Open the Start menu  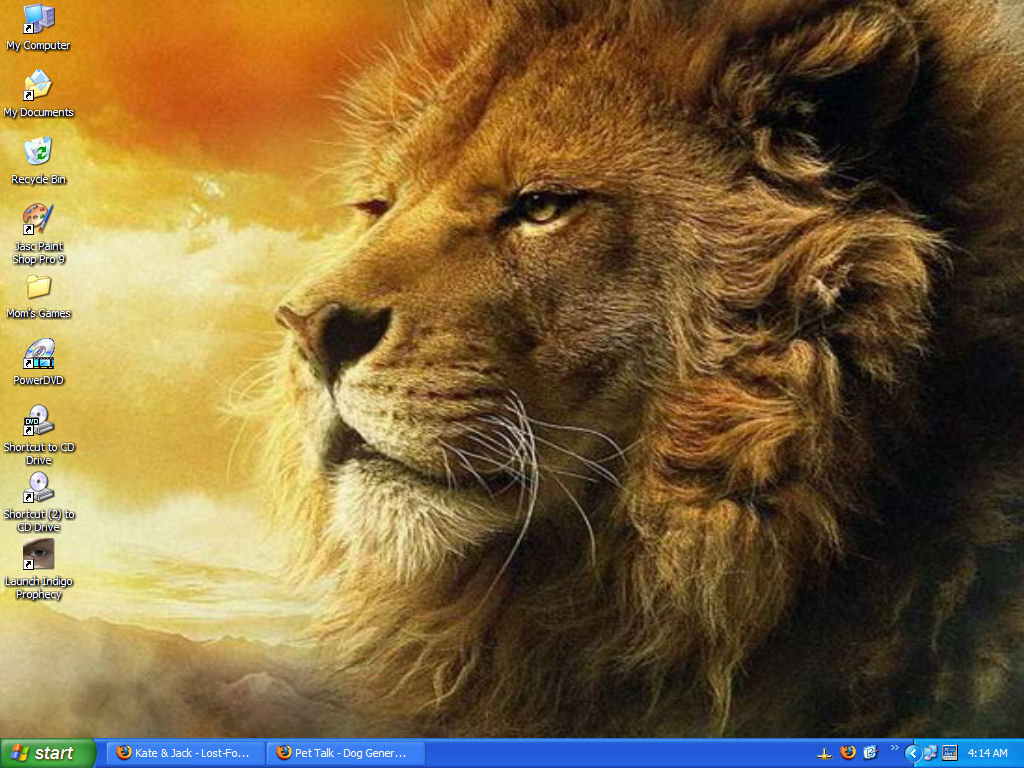tap(47, 753)
